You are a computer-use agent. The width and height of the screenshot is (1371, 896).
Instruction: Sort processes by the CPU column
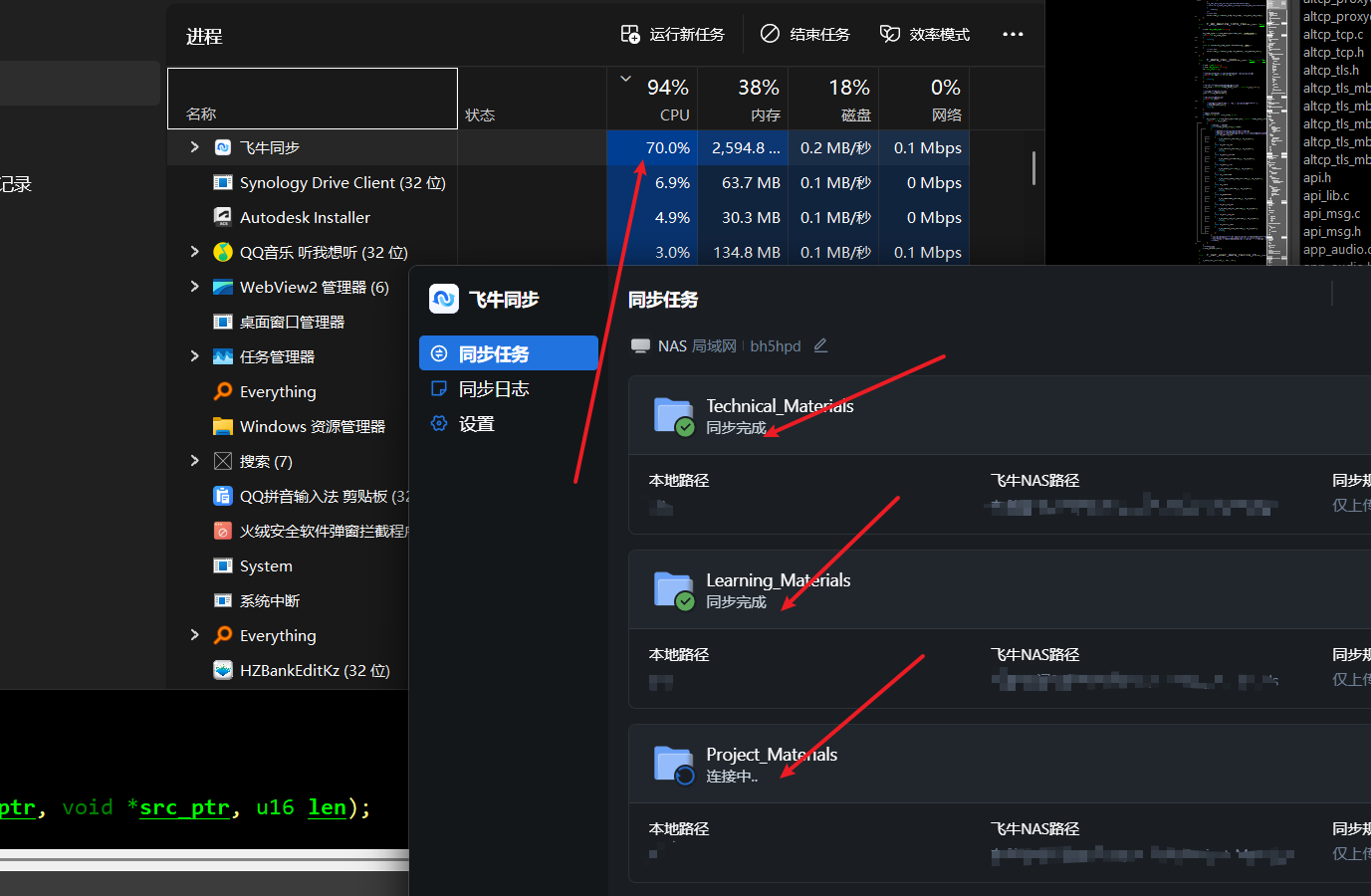[x=652, y=99]
